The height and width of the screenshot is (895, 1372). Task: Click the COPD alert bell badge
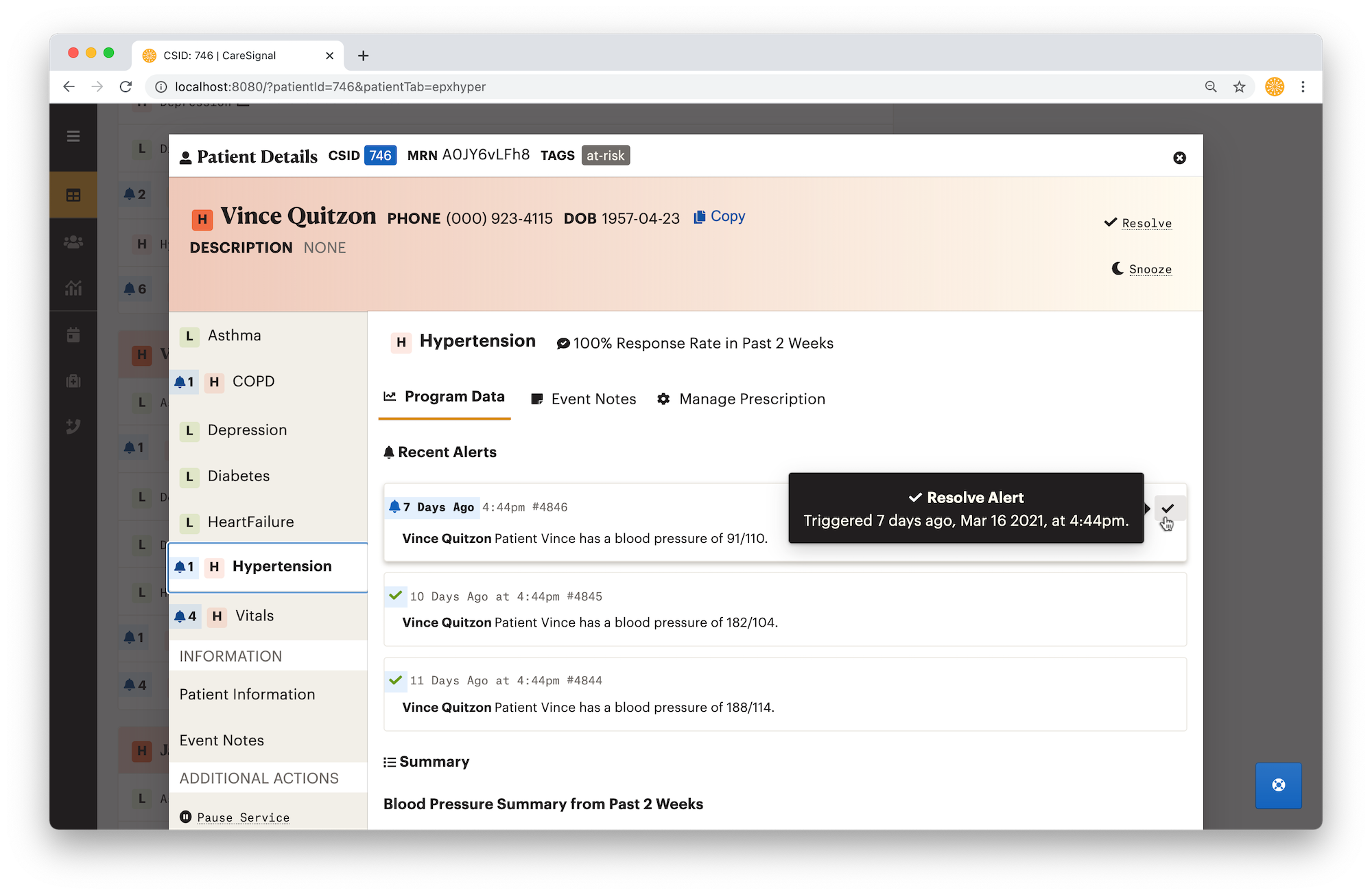184,382
